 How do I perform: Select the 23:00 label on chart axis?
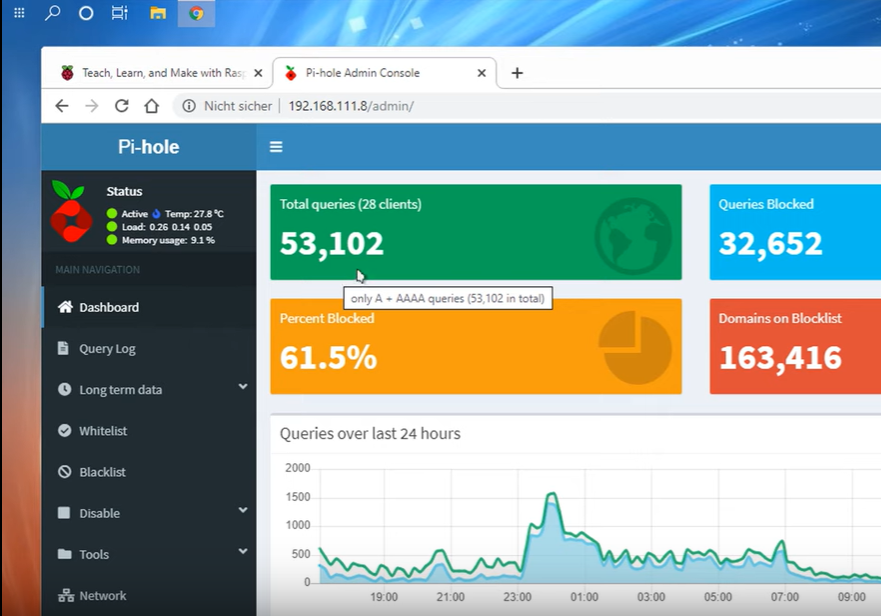point(517,597)
